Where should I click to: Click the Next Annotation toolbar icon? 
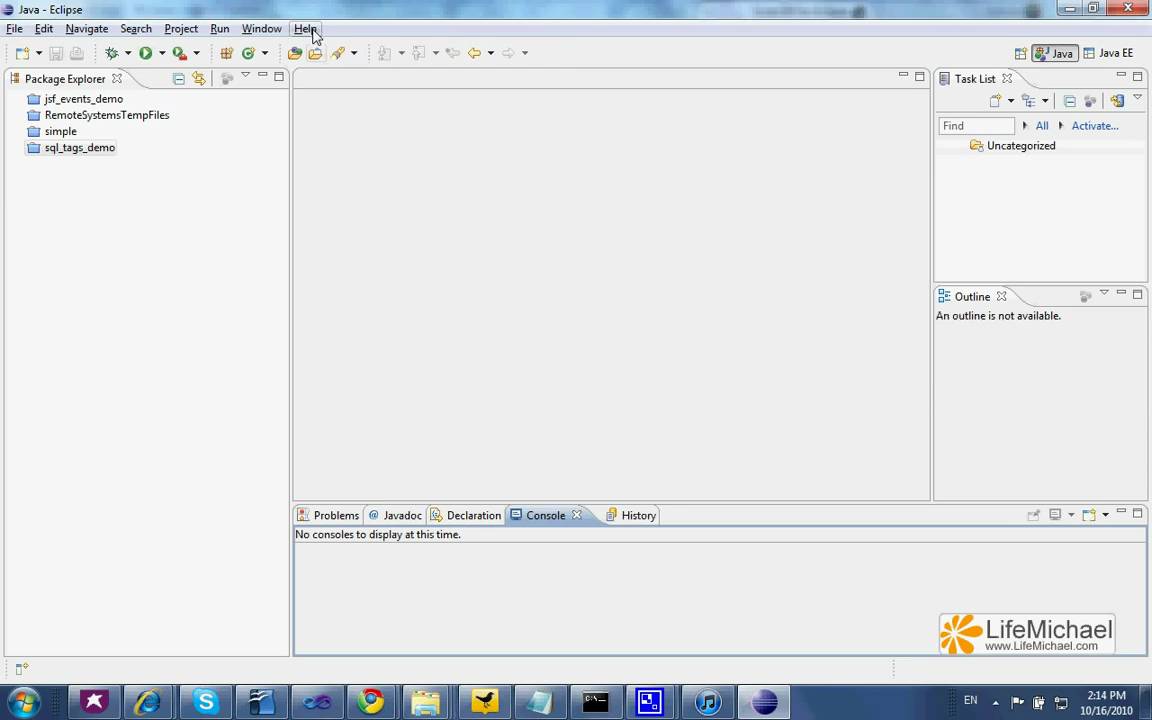(384, 53)
